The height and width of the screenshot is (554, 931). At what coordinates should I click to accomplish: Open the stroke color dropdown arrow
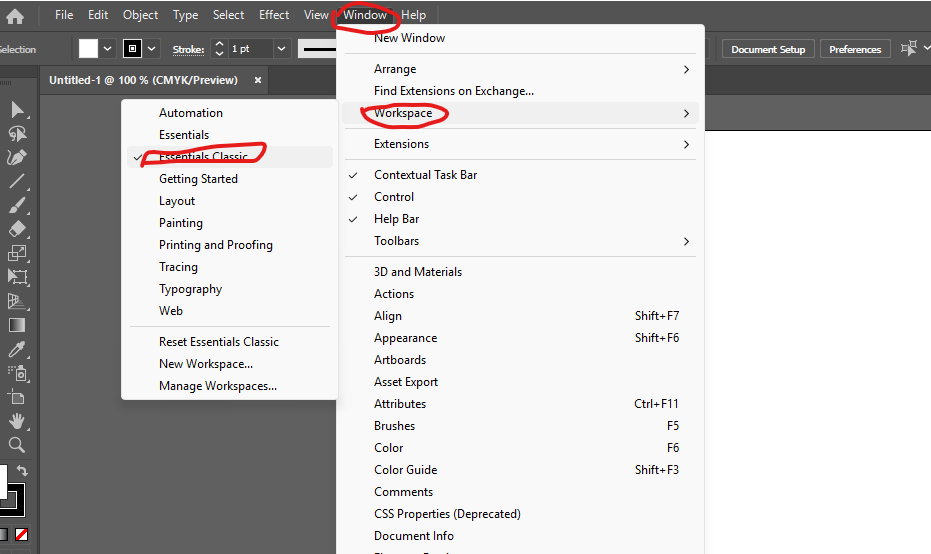[x=151, y=49]
